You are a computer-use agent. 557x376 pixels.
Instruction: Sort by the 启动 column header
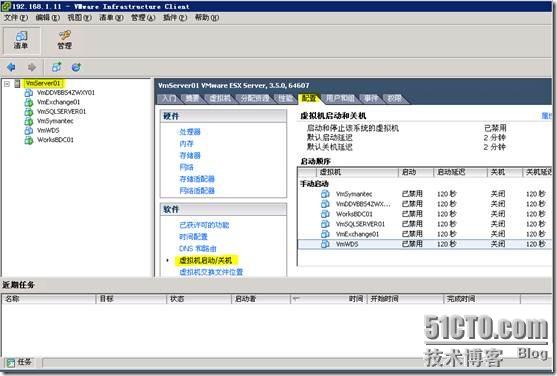(x=416, y=172)
